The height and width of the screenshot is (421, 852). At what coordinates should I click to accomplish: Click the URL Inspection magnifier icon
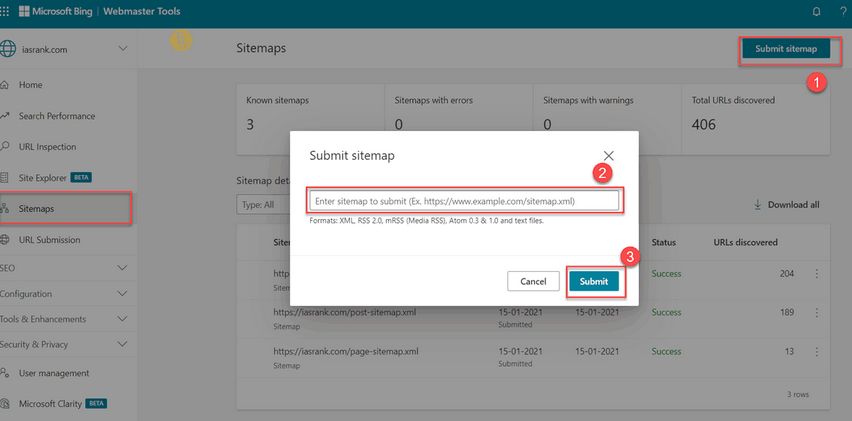point(5,146)
